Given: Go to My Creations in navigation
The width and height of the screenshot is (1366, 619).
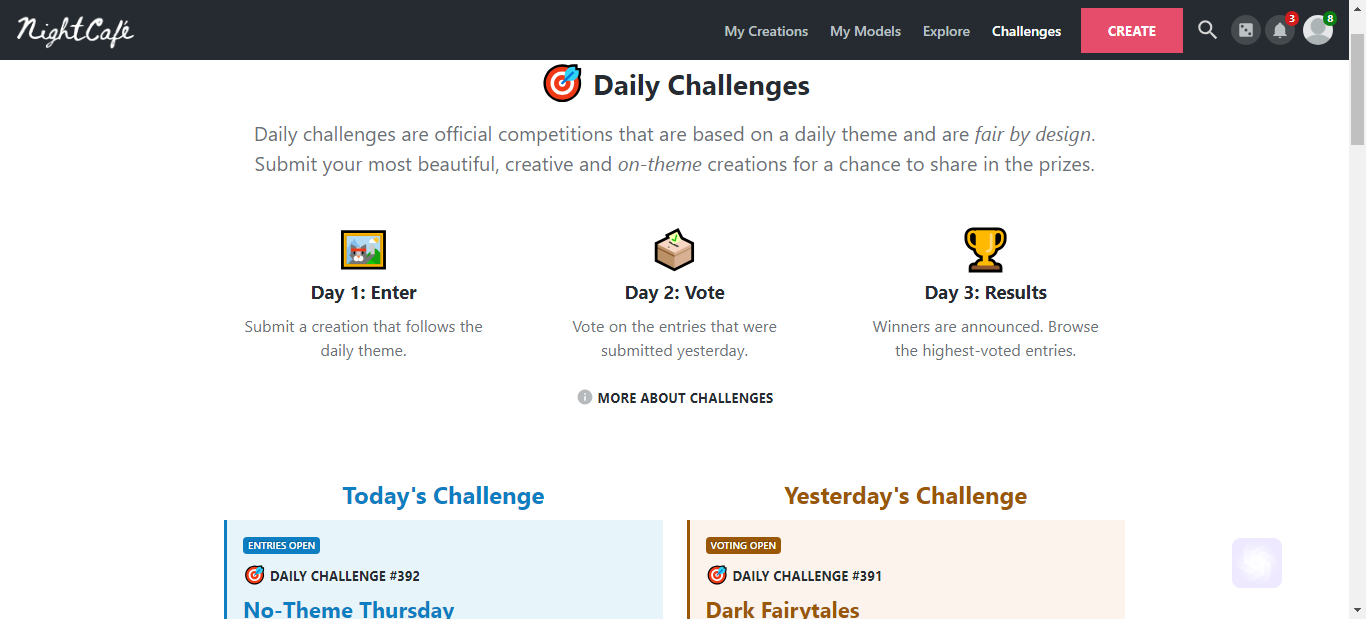Looking at the screenshot, I should coord(766,31).
